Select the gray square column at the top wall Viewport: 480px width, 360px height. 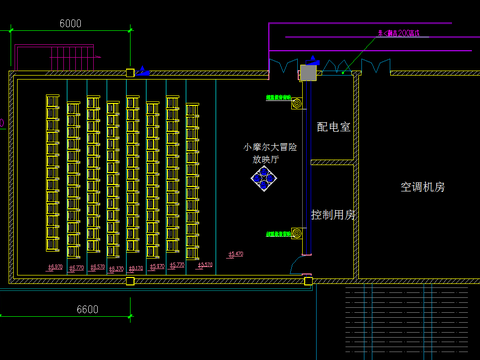pyautogui.click(x=308, y=73)
